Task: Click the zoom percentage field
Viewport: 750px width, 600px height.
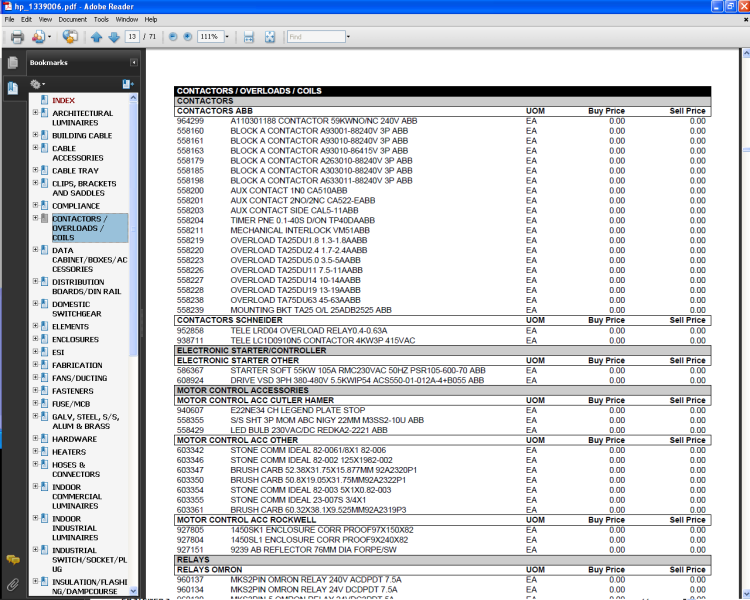Action: (x=209, y=36)
